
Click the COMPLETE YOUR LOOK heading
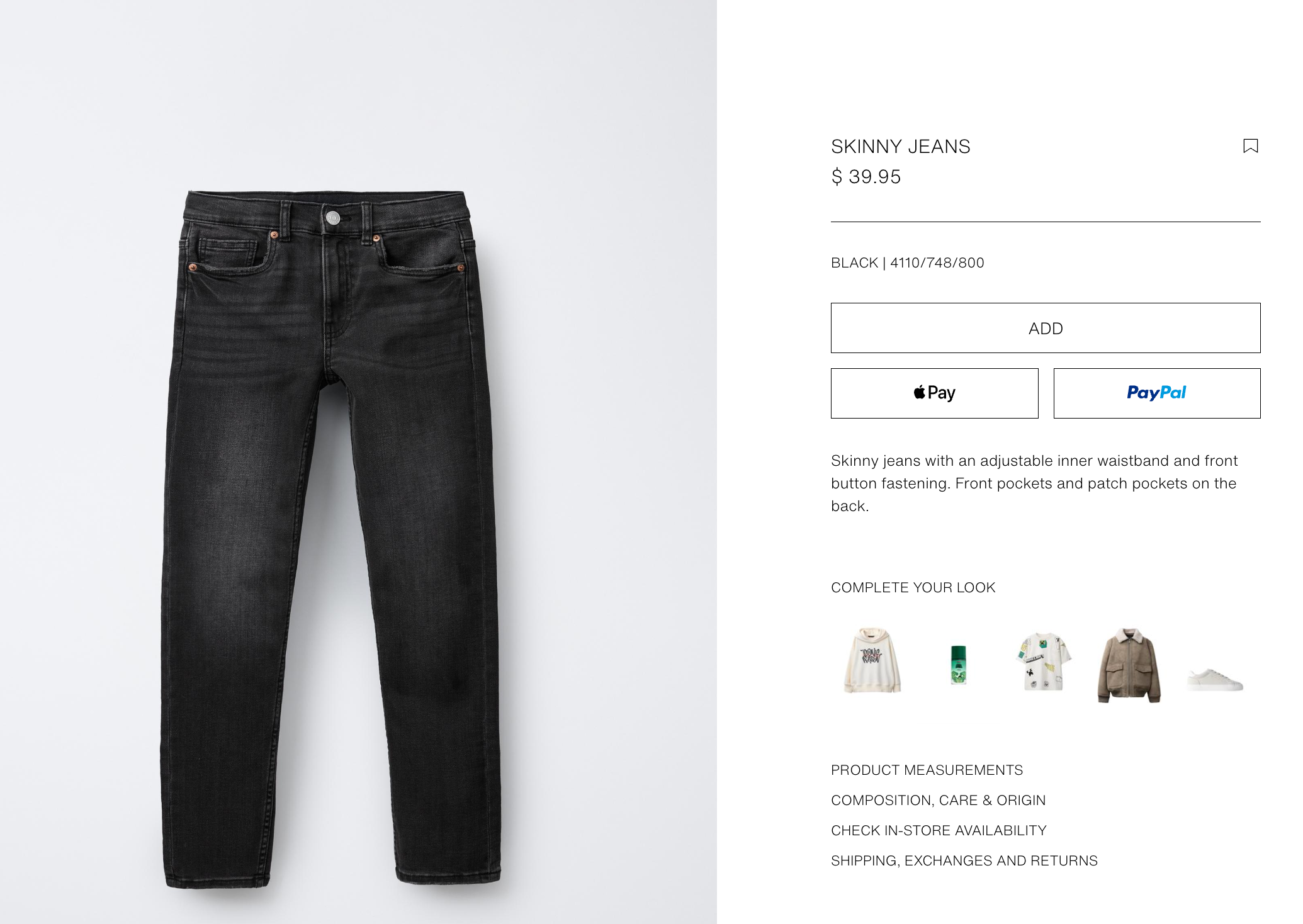coord(913,587)
